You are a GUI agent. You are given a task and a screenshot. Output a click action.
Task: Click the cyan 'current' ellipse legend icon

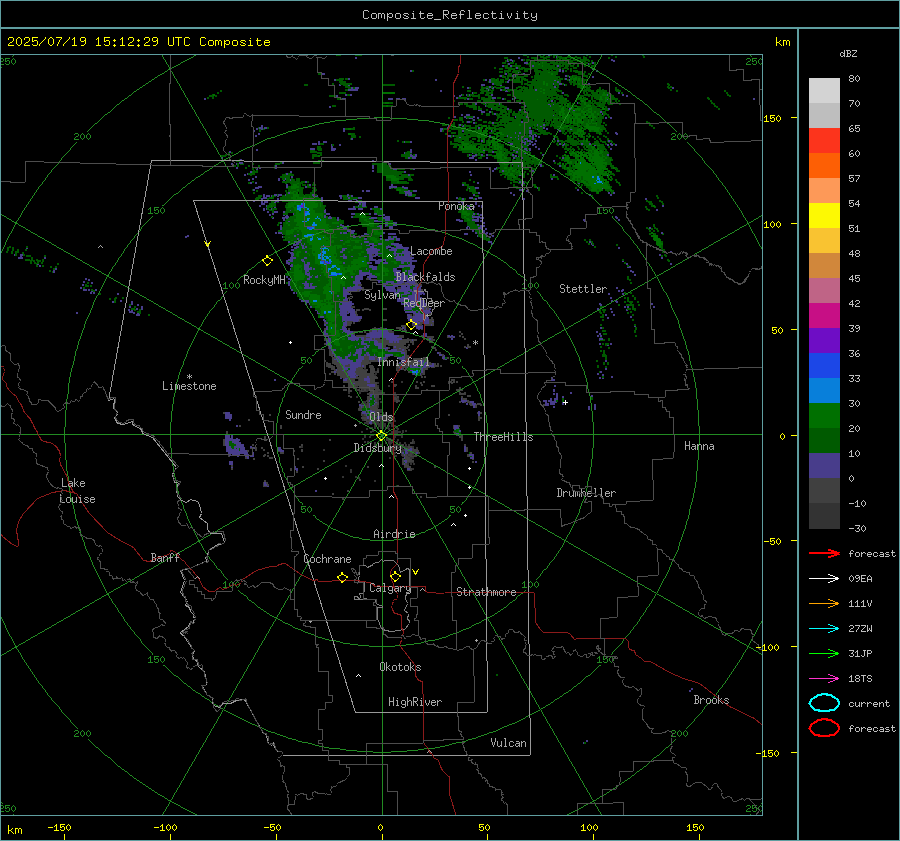coord(824,703)
